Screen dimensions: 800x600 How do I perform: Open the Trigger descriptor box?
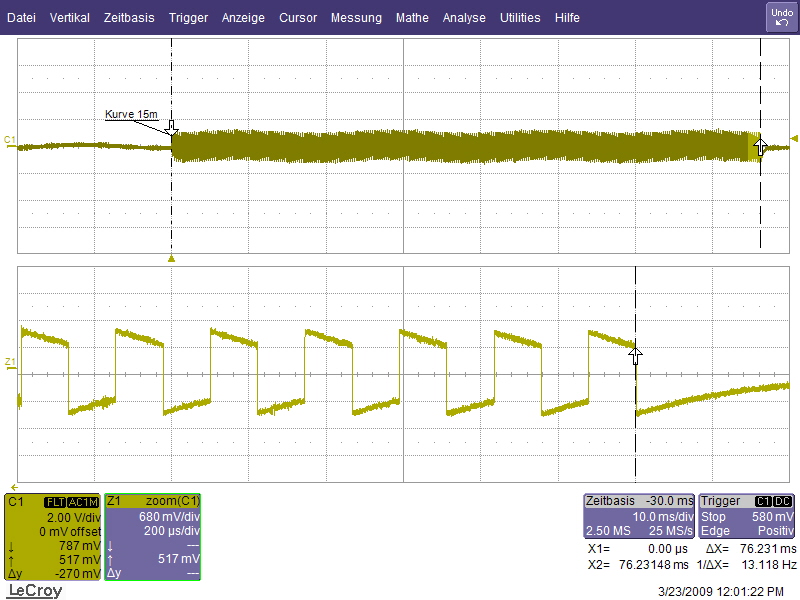tap(747, 516)
